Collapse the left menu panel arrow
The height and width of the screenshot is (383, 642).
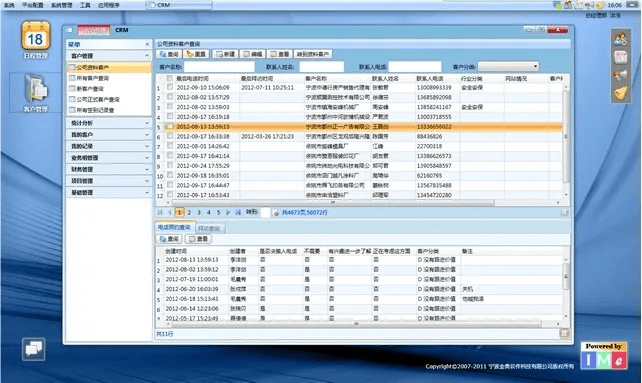147,44
